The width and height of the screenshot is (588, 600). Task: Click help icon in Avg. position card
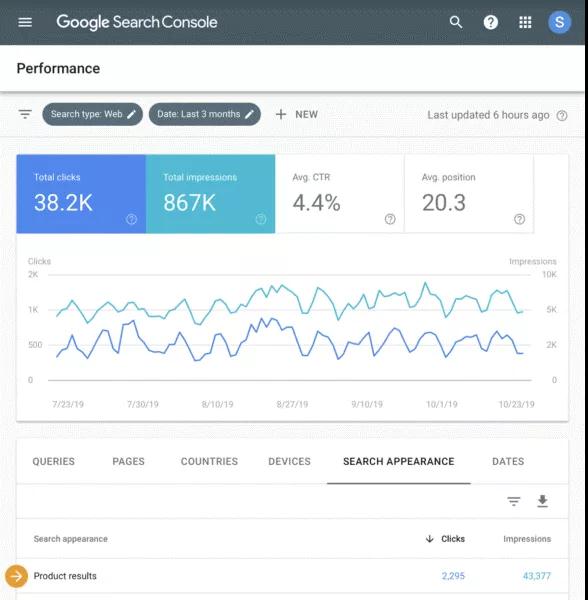(520, 219)
